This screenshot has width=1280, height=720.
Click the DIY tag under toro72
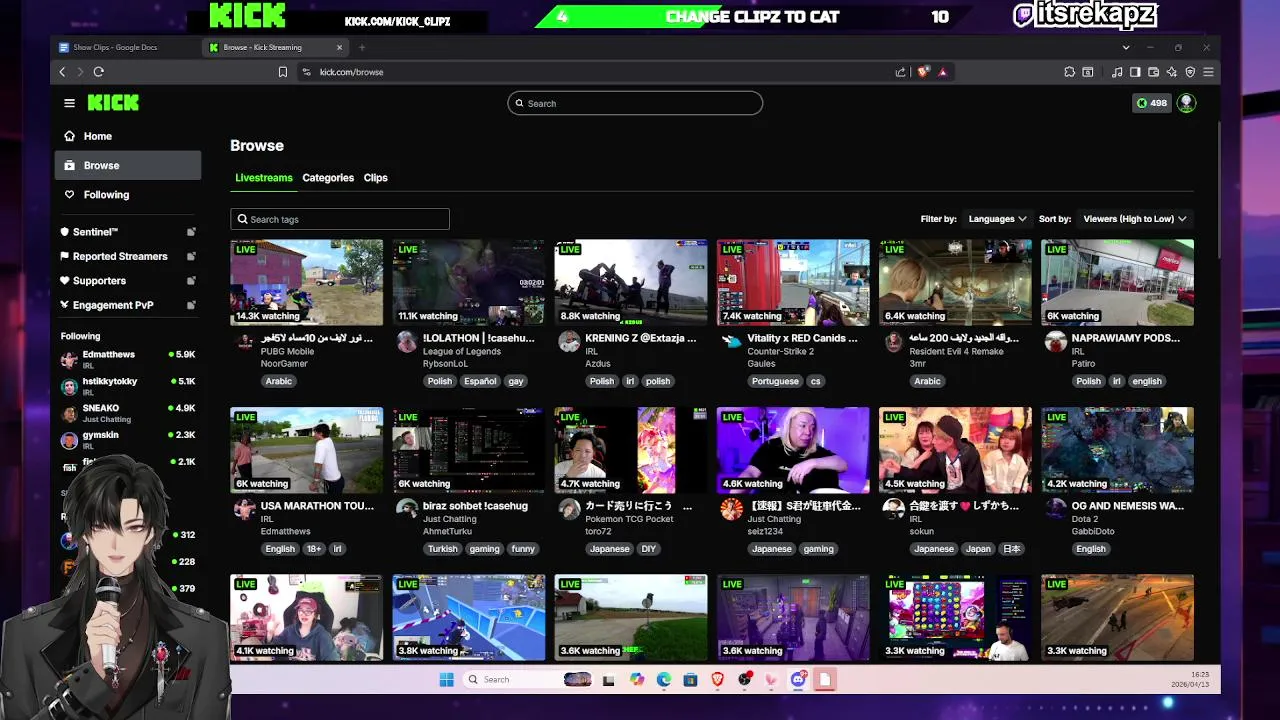[648, 549]
